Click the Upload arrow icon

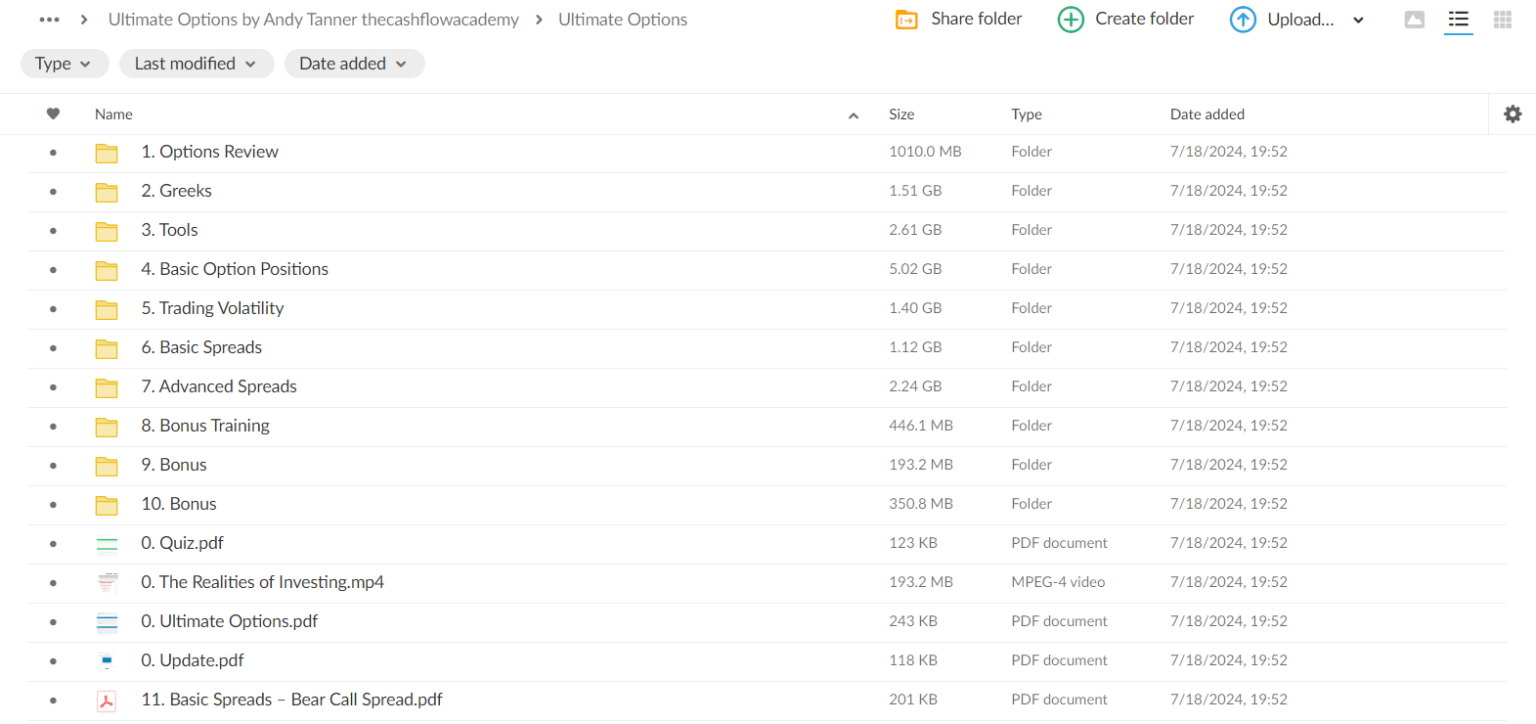click(x=1243, y=20)
